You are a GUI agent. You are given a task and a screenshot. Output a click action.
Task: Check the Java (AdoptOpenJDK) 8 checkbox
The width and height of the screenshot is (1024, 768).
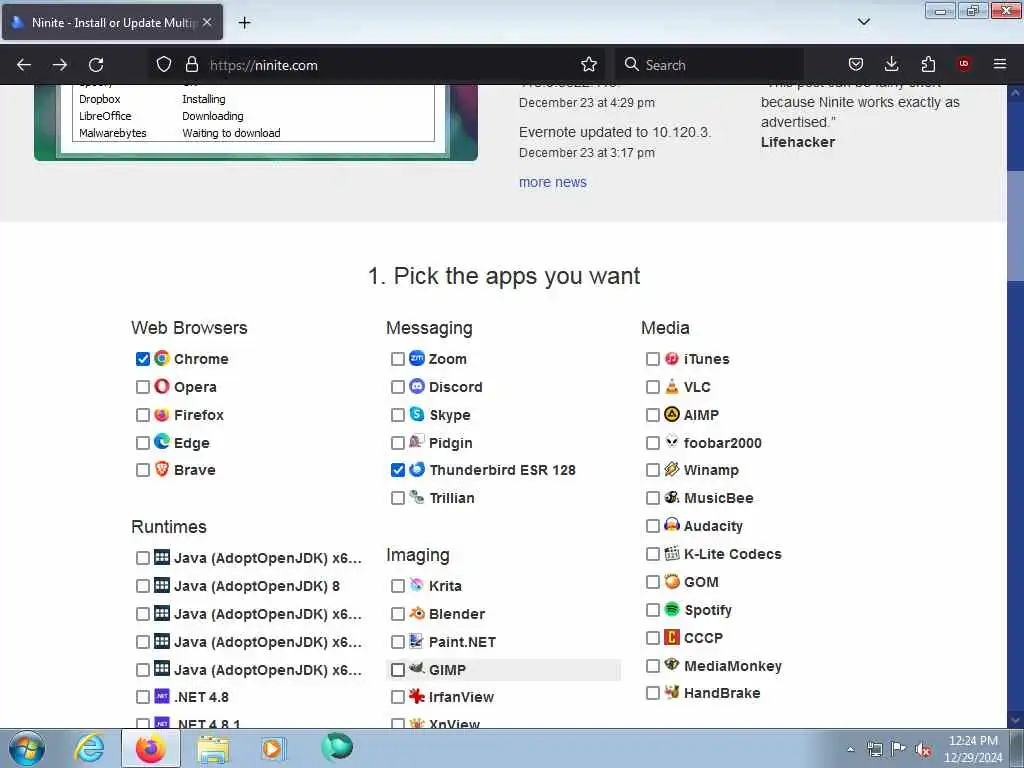(x=142, y=586)
